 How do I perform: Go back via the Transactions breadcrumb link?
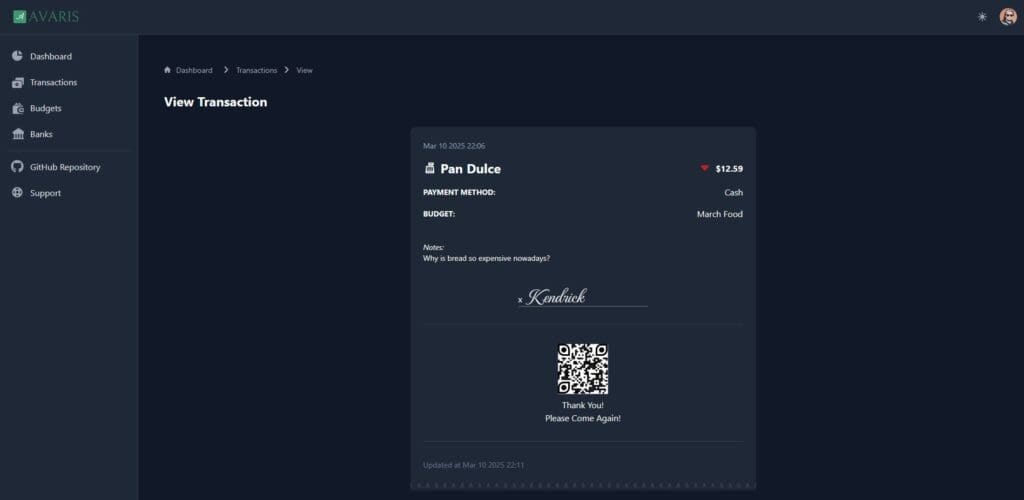[256, 70]
